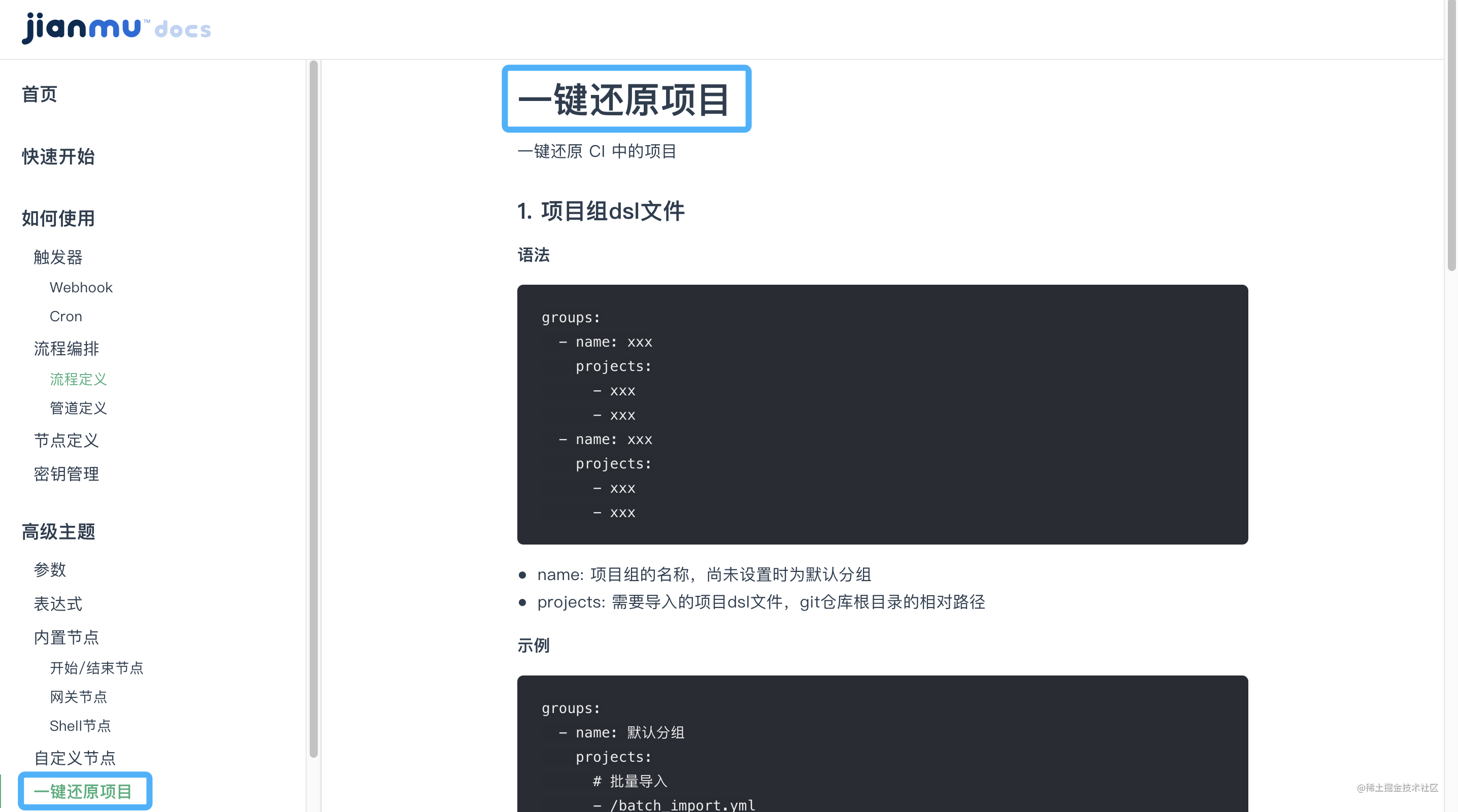
Task: Expand the 流程编排 sidebar group
Action: 66,349
